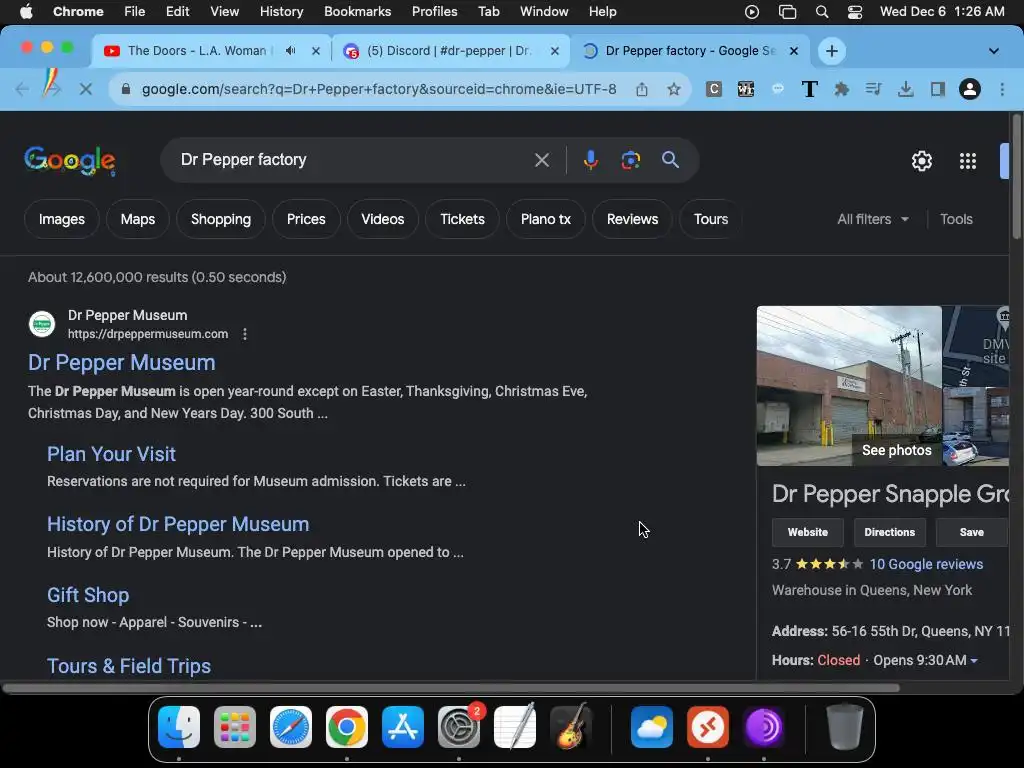Open App Store from the Dock
The image size is (1024, 768).
pos(403,727)
